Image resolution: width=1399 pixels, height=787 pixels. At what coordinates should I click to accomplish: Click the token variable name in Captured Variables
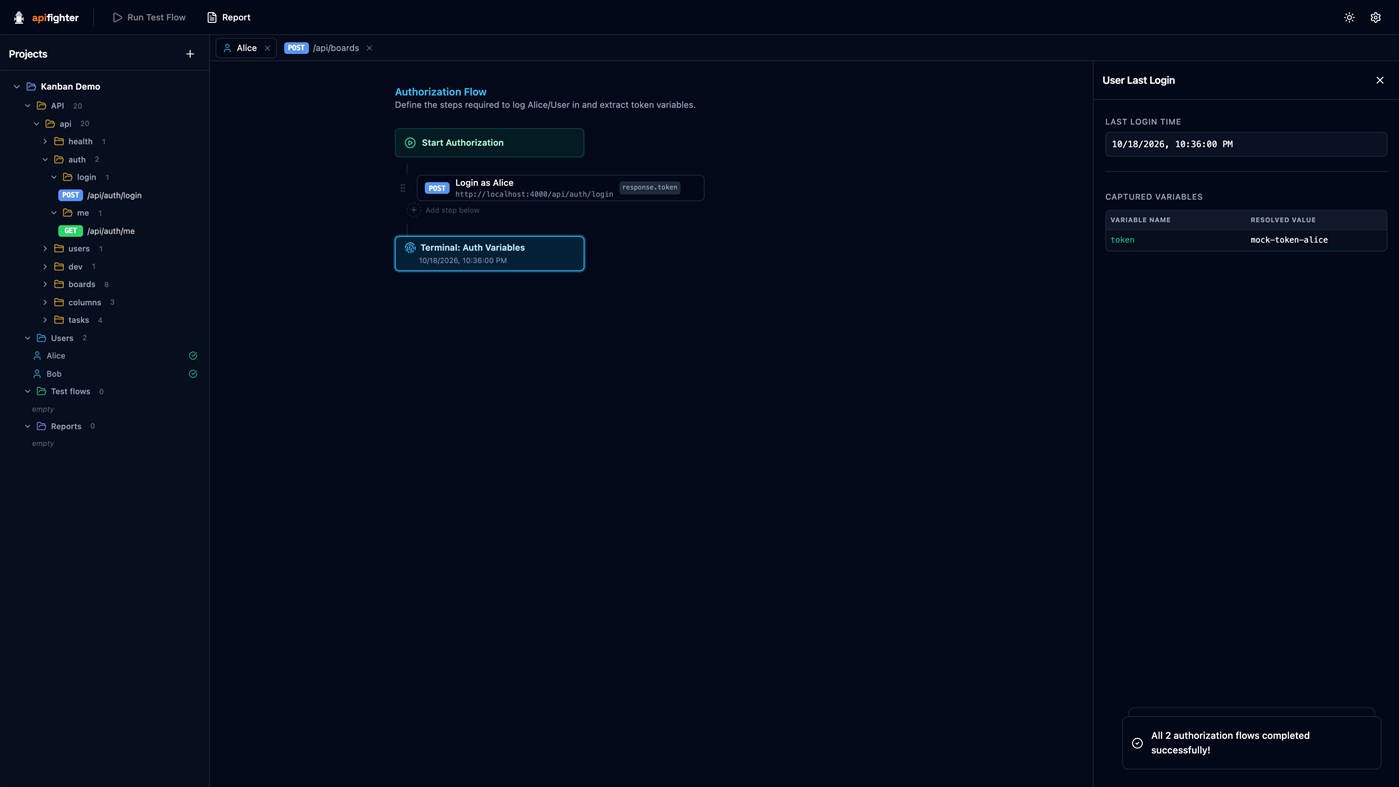tap(1122, 240)
